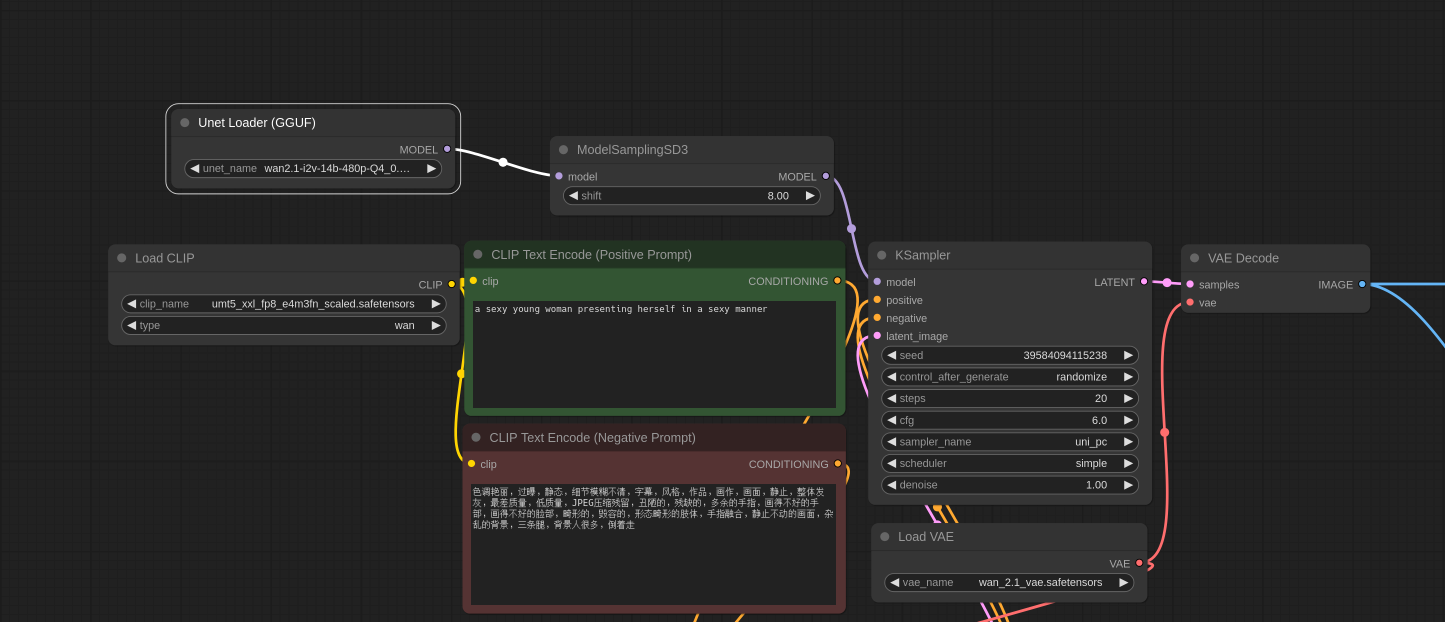Viewport: 1445px width, 622px height.
Task: Click the Unet Loader MODEL output socket
Action: tap(447, 149)
